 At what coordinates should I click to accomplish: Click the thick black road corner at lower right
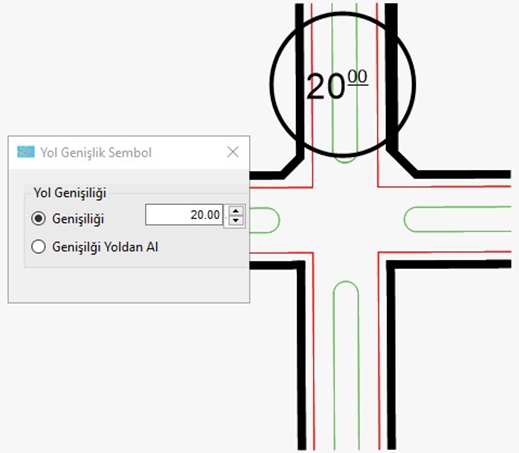[x=393, y=267]
